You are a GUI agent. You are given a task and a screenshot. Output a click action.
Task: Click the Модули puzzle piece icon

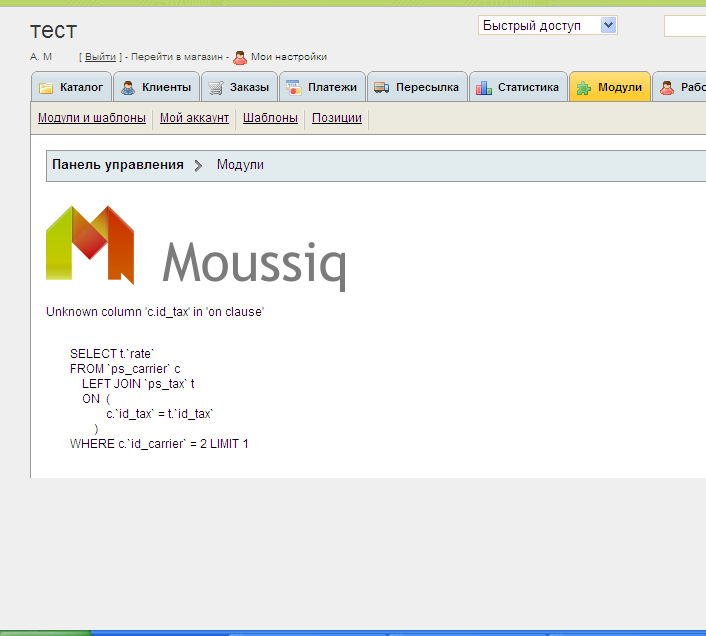[x=584, y=88]
